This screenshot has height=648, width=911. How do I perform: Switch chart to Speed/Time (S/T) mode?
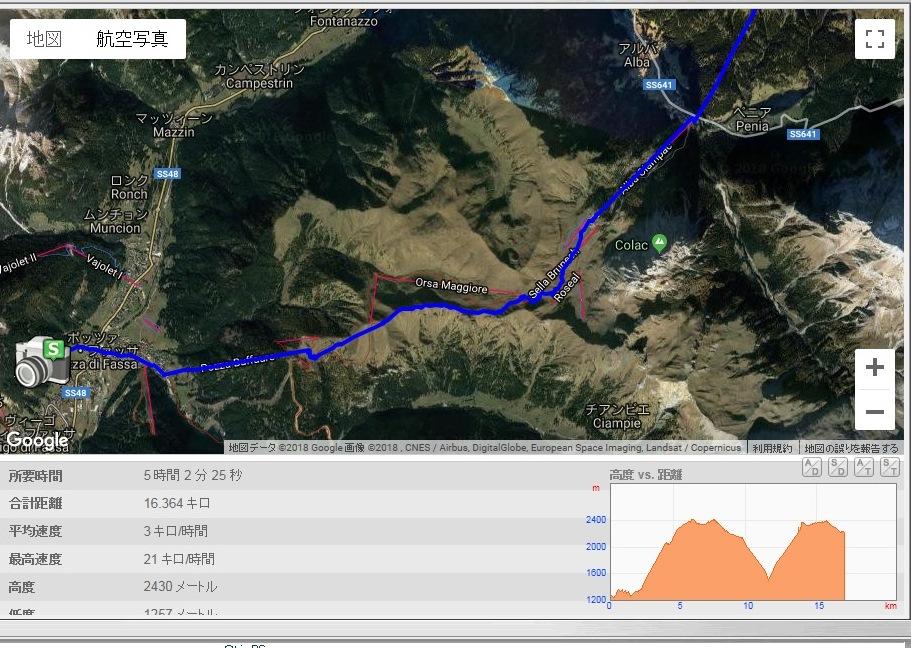tap(890, 467)
